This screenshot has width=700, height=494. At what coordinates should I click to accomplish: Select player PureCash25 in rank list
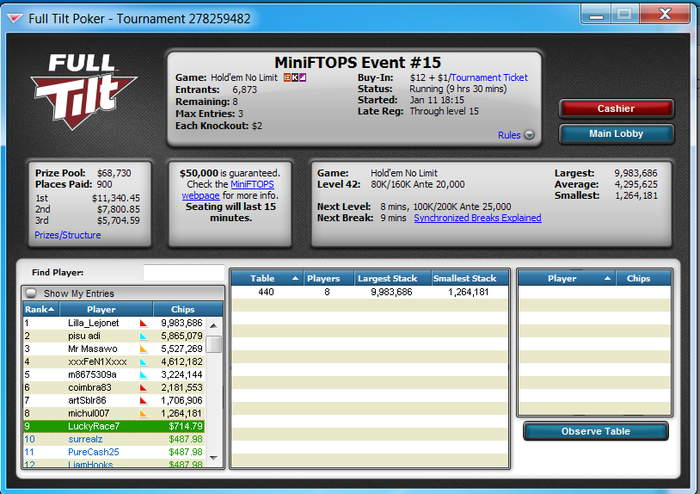[114, 452]
